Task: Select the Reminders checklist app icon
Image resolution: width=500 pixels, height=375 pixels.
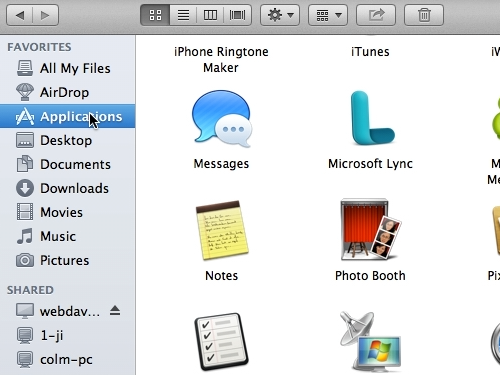Action: (221, 341)
